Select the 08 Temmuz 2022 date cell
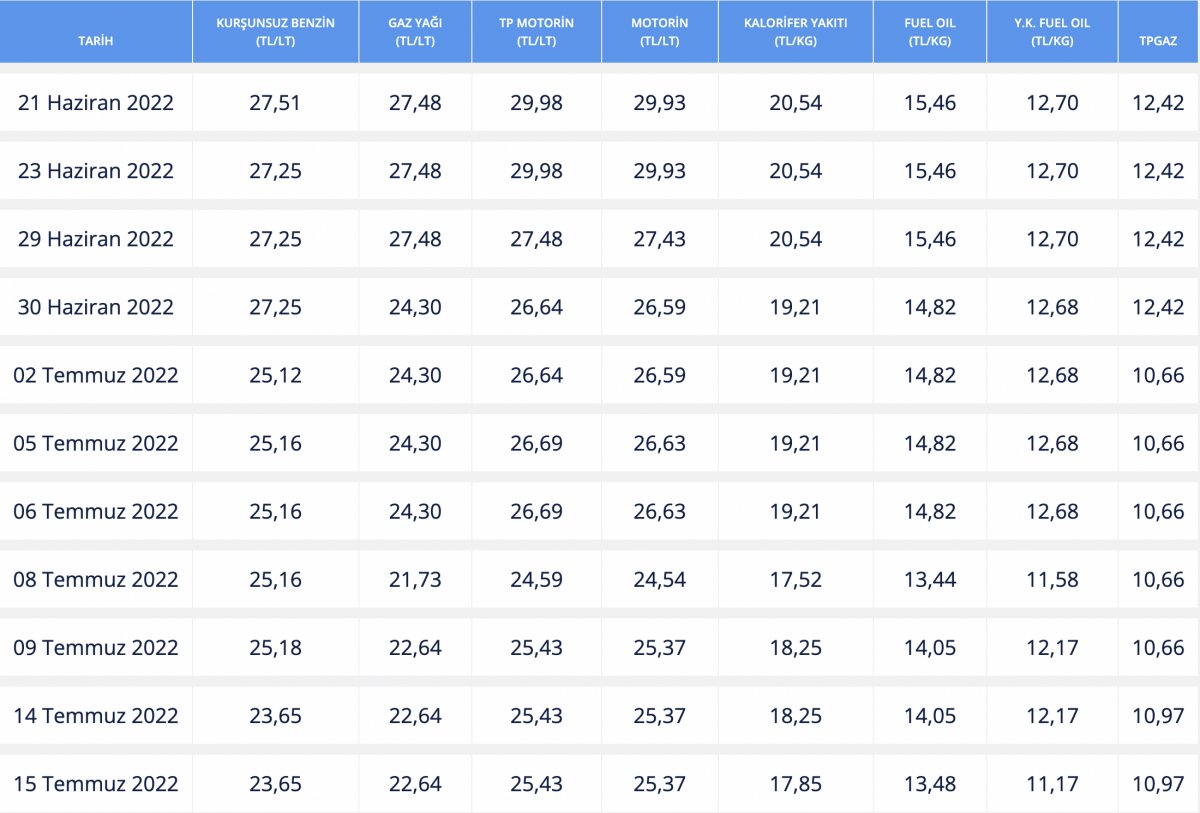Viewport: 1200px width, 813px height. pos(96,579)
